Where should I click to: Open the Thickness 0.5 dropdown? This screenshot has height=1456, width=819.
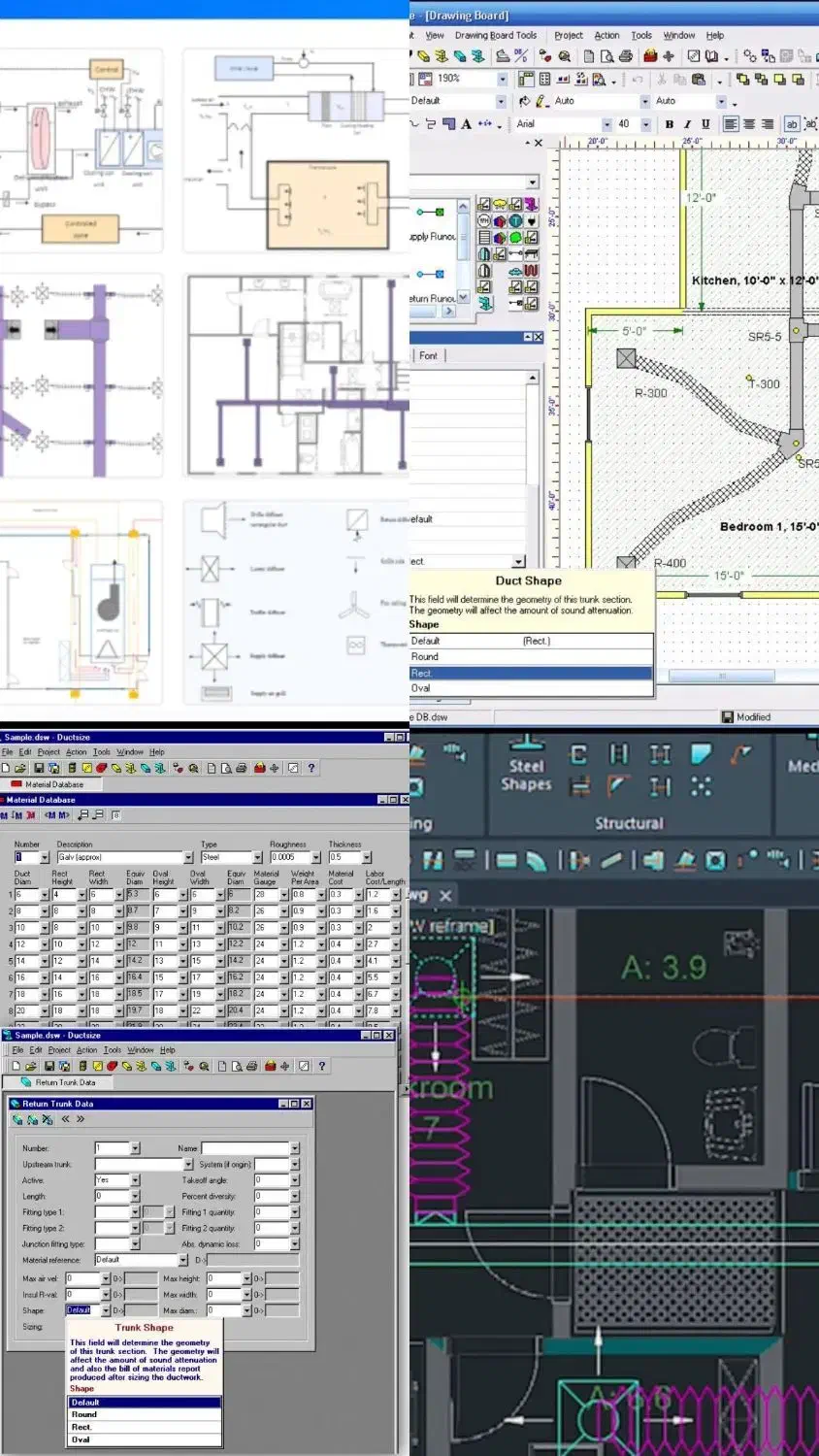coord(367,858)
